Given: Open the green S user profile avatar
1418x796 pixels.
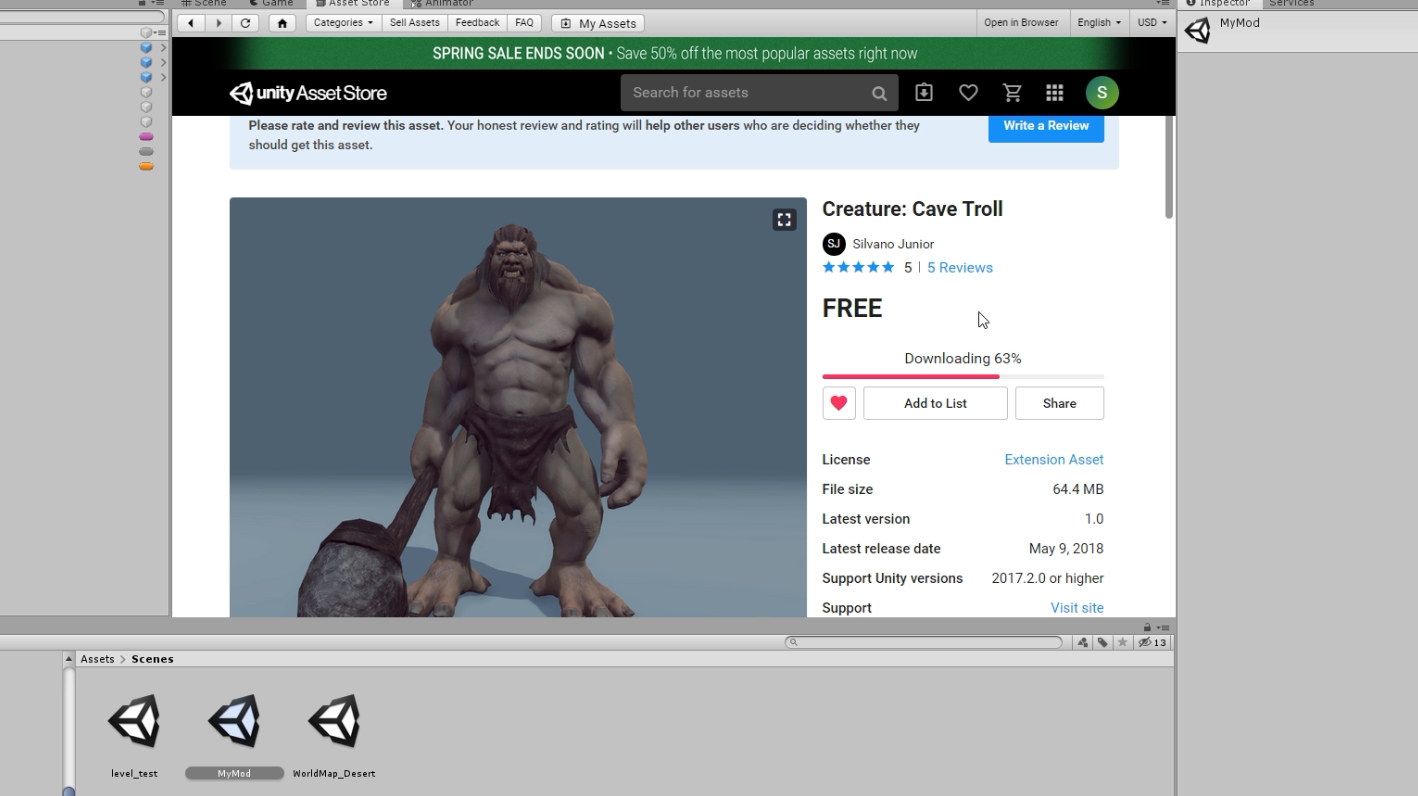Looking at the screenshot, I should [1102, 93].
